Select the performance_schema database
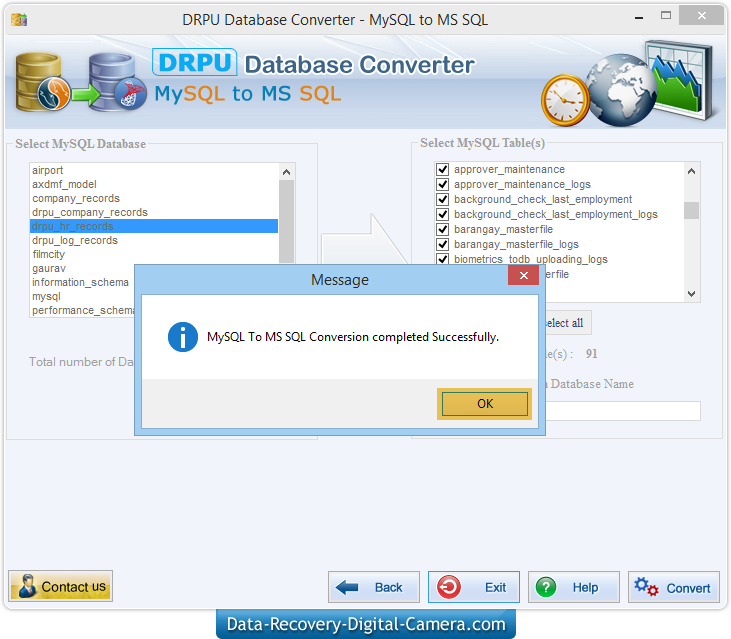The image size is (731, 639). pyautogui.click(x=83, y=310)
